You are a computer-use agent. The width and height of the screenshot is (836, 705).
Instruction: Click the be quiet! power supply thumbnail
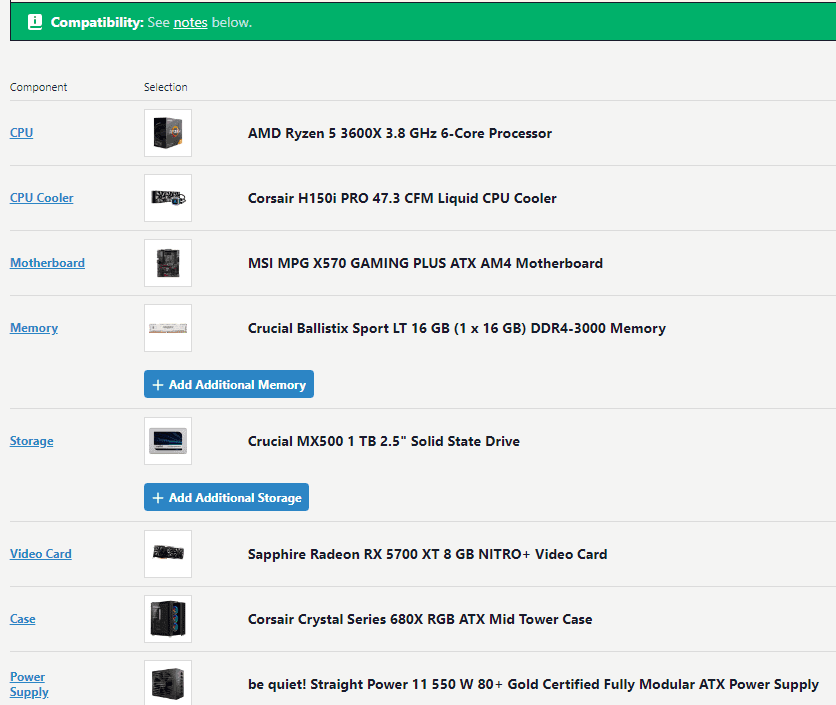click(168, 683)
